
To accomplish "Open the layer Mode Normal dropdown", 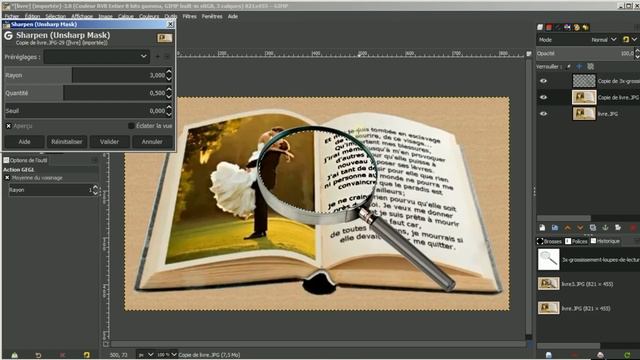I will 604,40.
